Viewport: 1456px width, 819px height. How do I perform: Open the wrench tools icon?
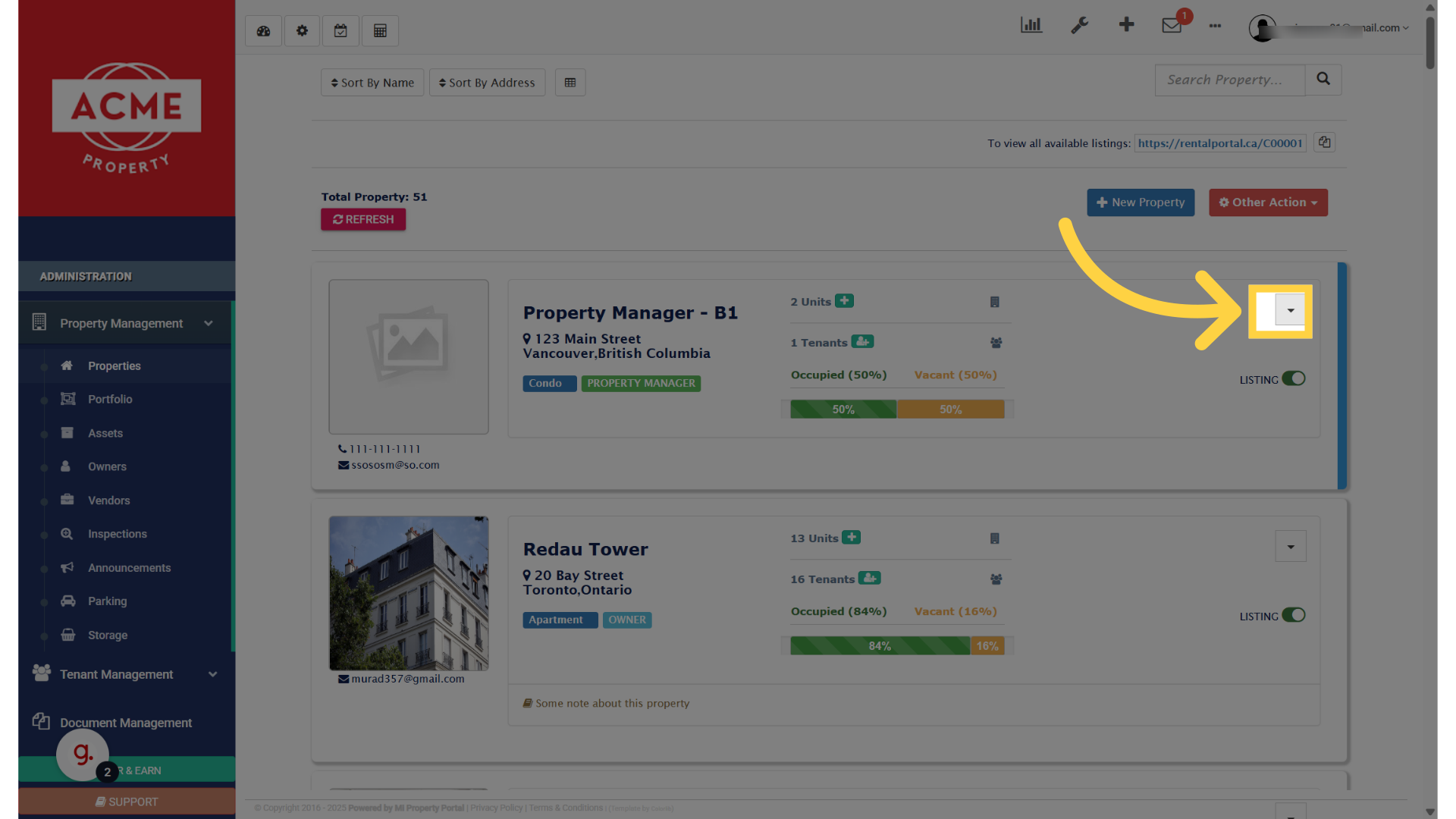[x=1079, y=26]
